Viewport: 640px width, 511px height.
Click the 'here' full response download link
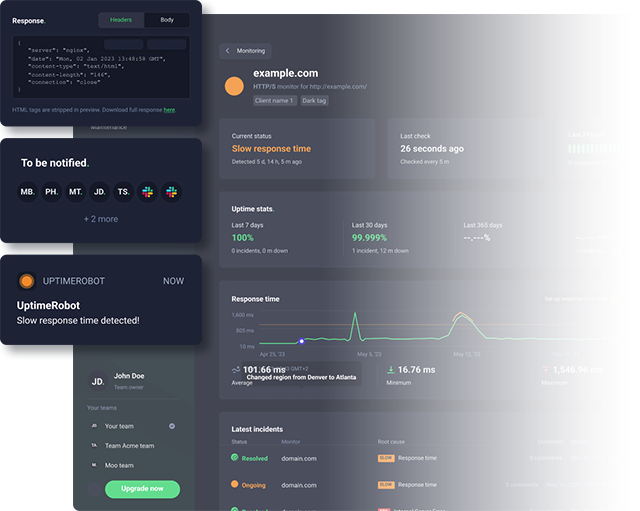[169, 110]
